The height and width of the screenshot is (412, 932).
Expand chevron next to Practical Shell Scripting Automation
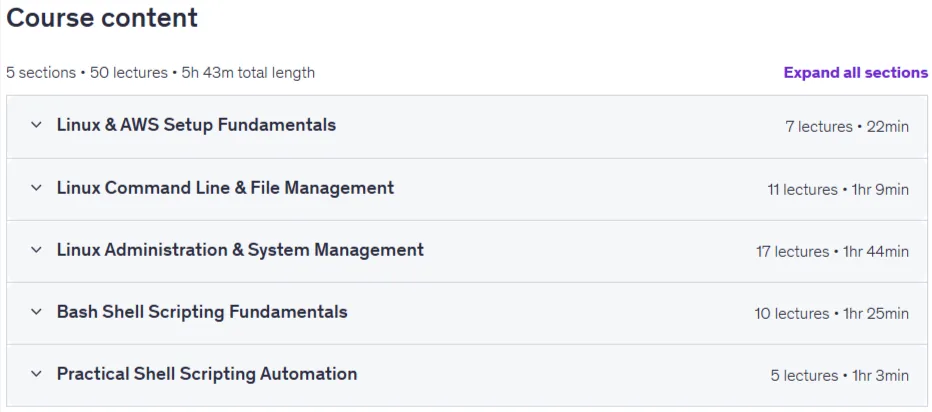coord(36,374)
